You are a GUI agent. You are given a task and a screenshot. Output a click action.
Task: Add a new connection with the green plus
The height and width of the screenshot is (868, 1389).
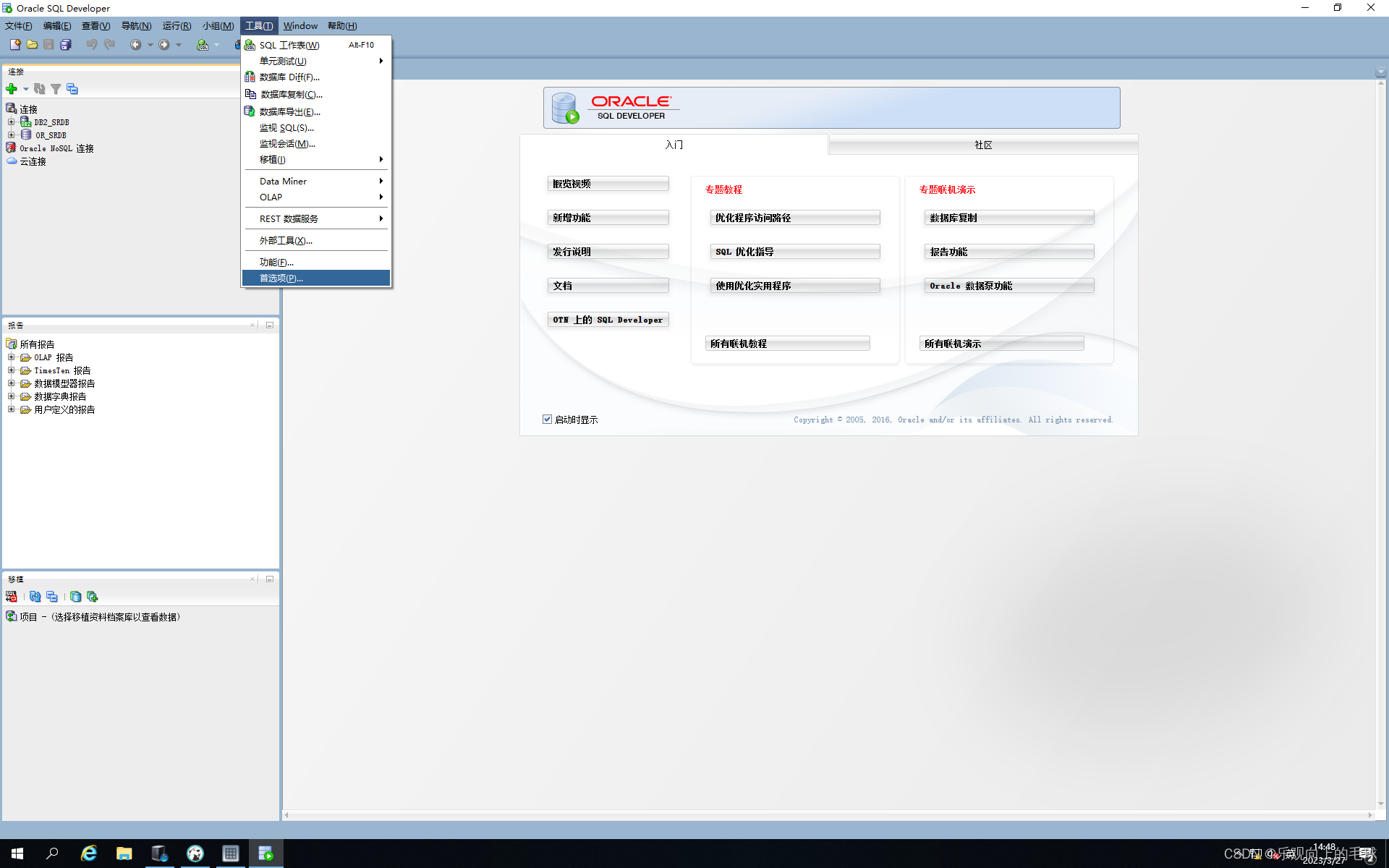pos(12,89)
